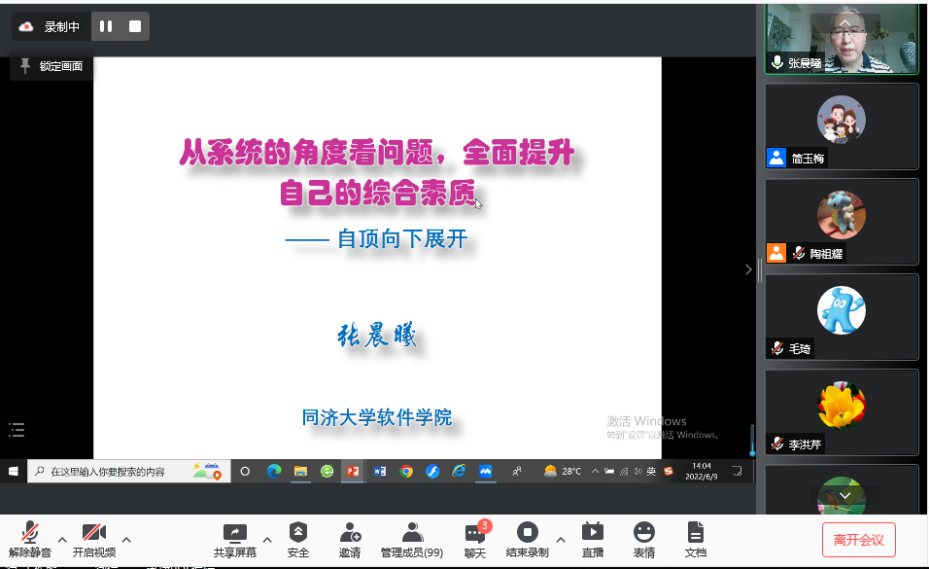Screen dimensions: 929x569
Task: Click the leave meeting (离开会议) button
Action: coord(858,540)
